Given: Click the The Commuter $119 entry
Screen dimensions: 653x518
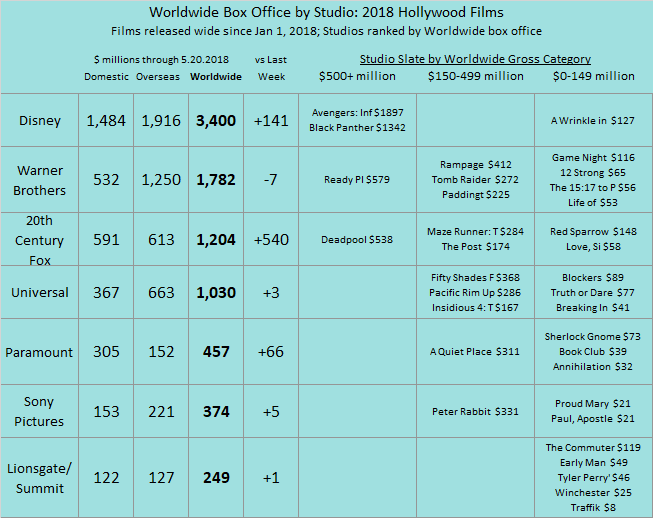Looking at the screenshot, I should coord(593,448).
